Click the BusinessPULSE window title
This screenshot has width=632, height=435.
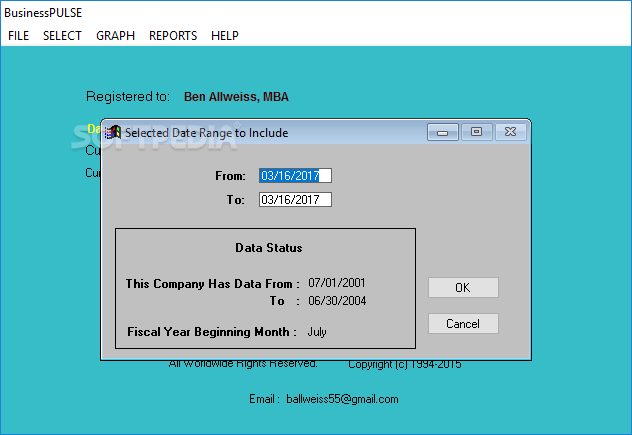point(43,13)
